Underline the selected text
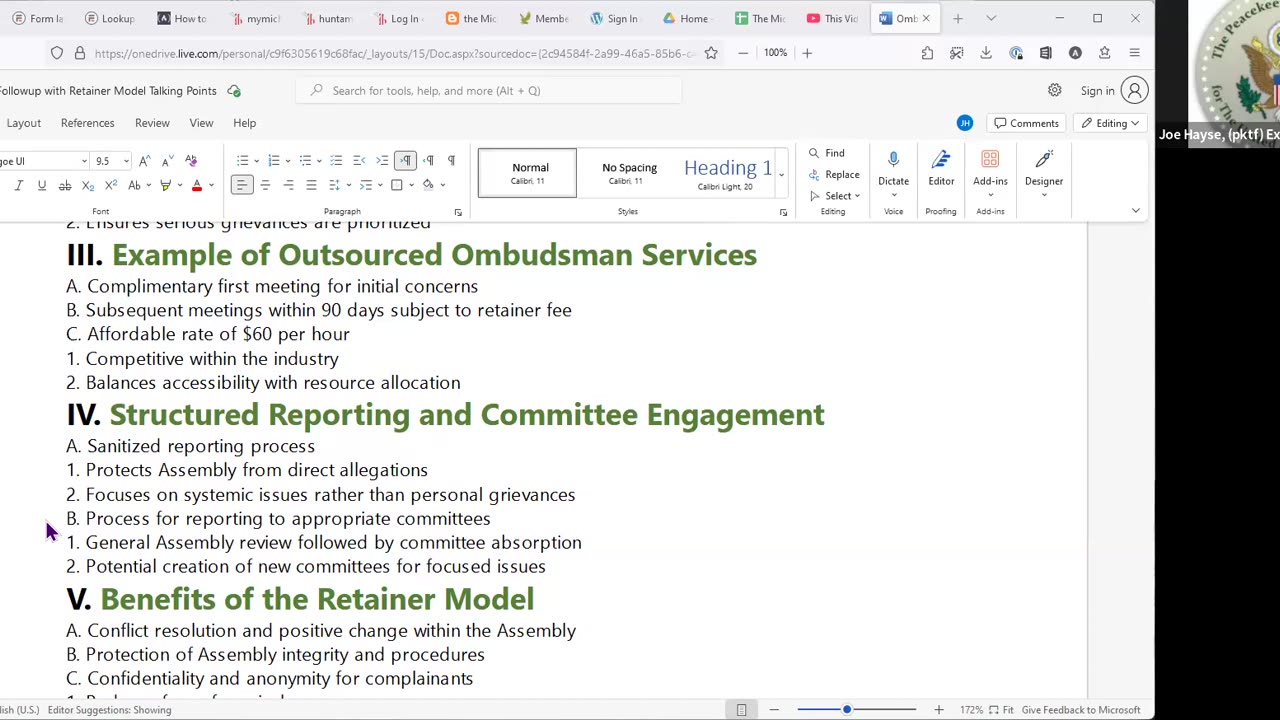 pyautogui.click(x=41, y=185)
